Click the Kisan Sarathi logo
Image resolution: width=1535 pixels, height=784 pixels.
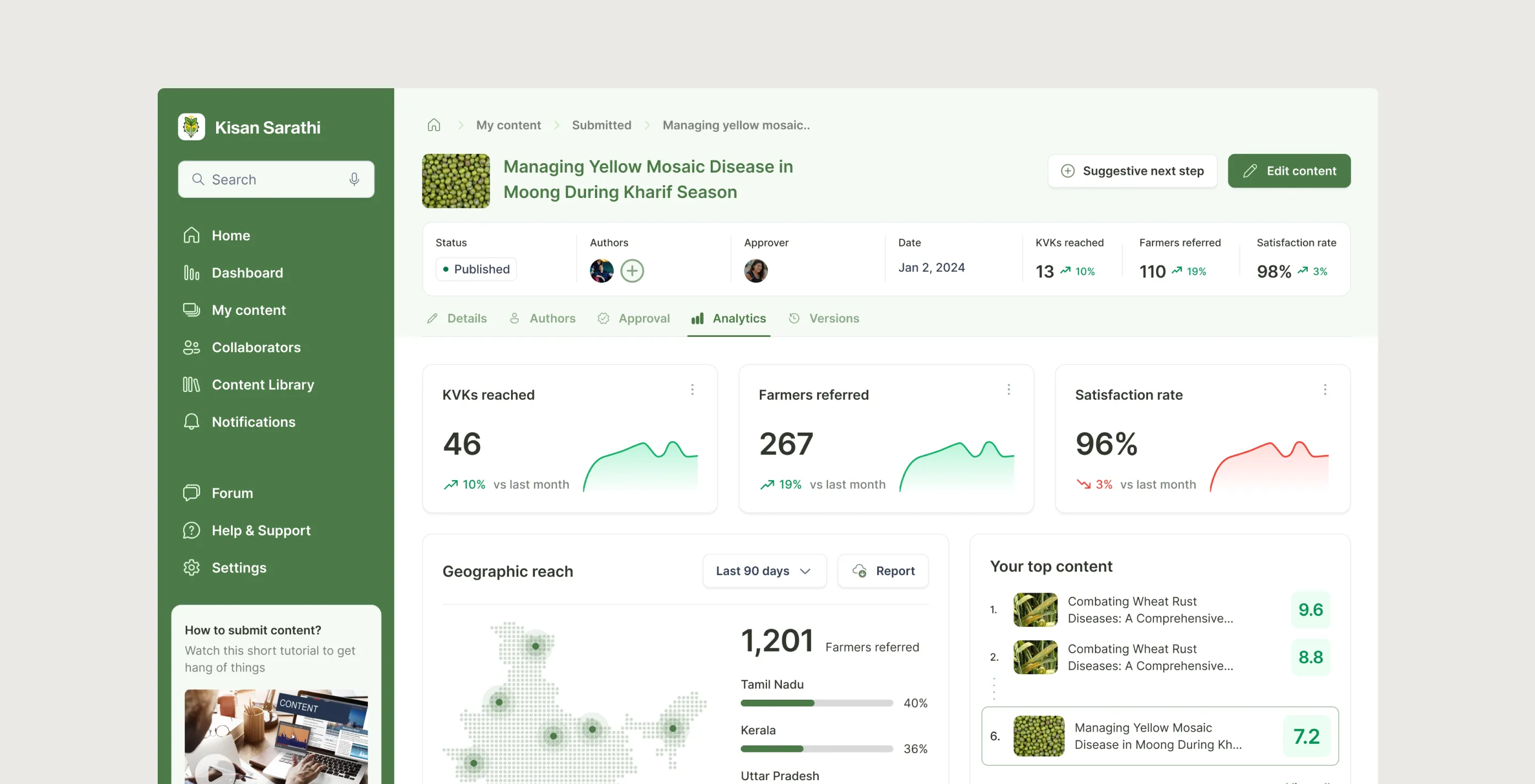[191, 127]
